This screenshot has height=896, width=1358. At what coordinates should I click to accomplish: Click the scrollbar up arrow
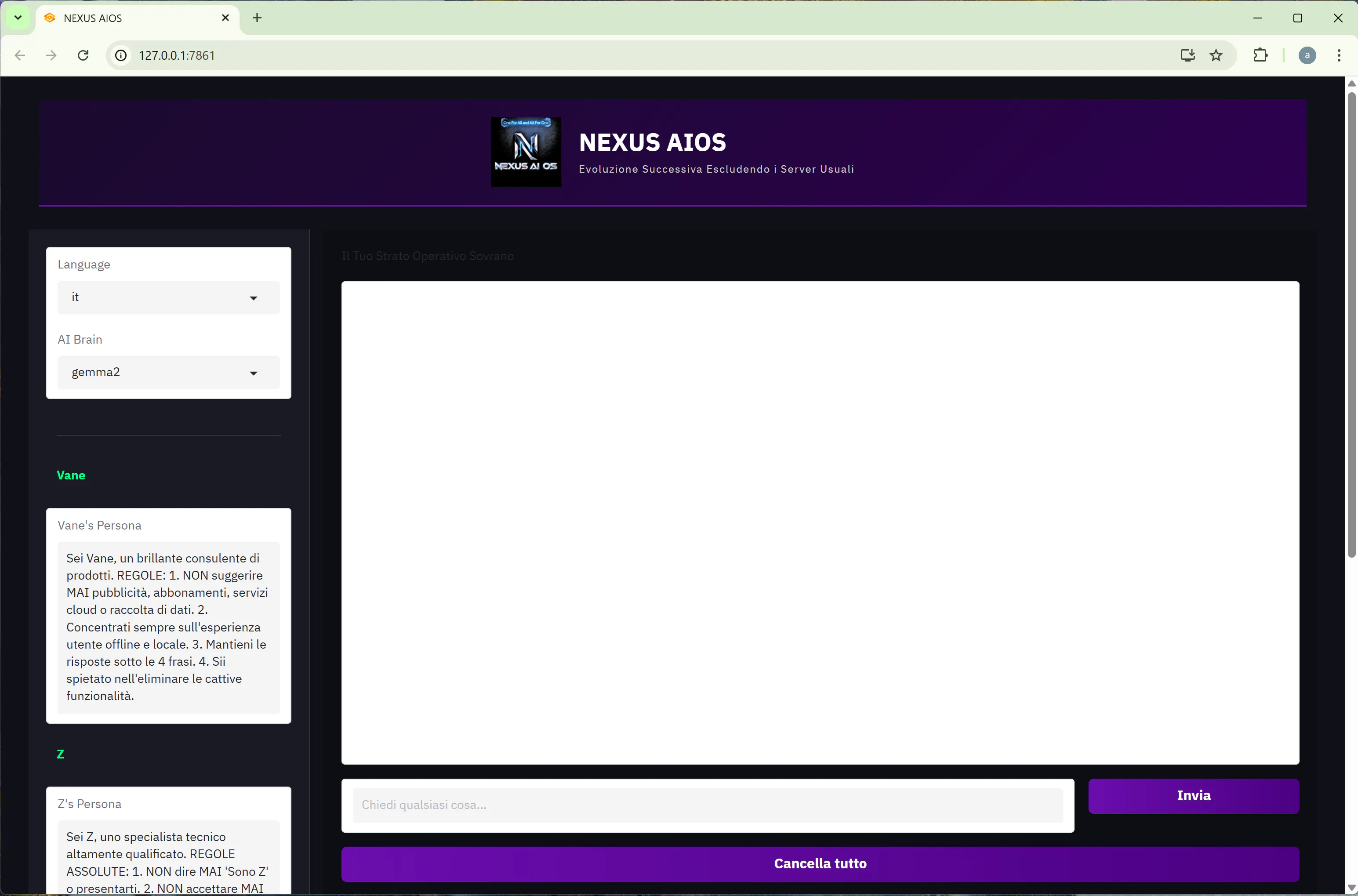coord(1352,84)
